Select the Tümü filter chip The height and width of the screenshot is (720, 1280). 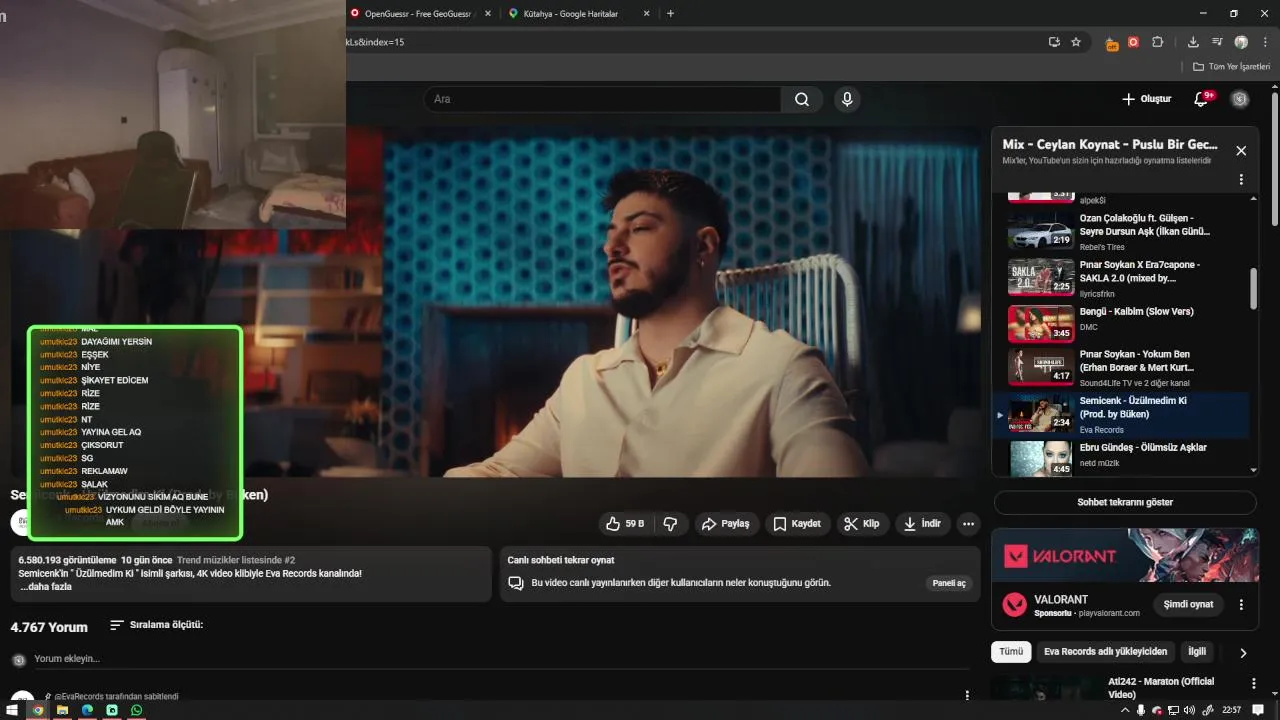click(1011, 651)
